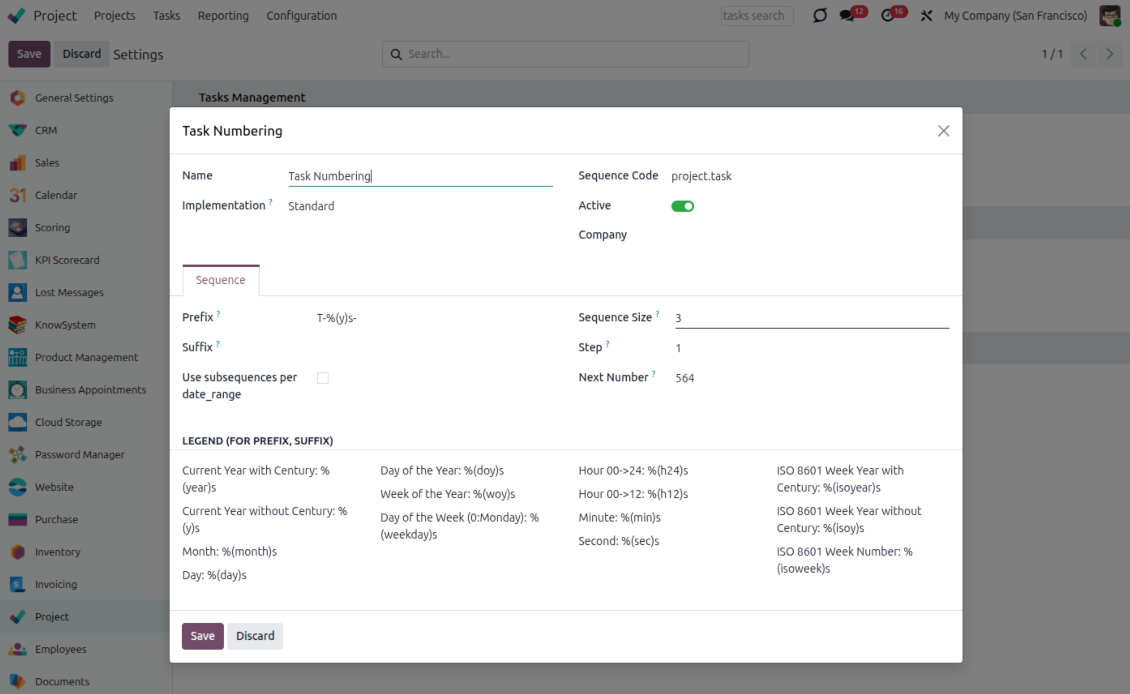Open the Company selection field

pos(810,235)
